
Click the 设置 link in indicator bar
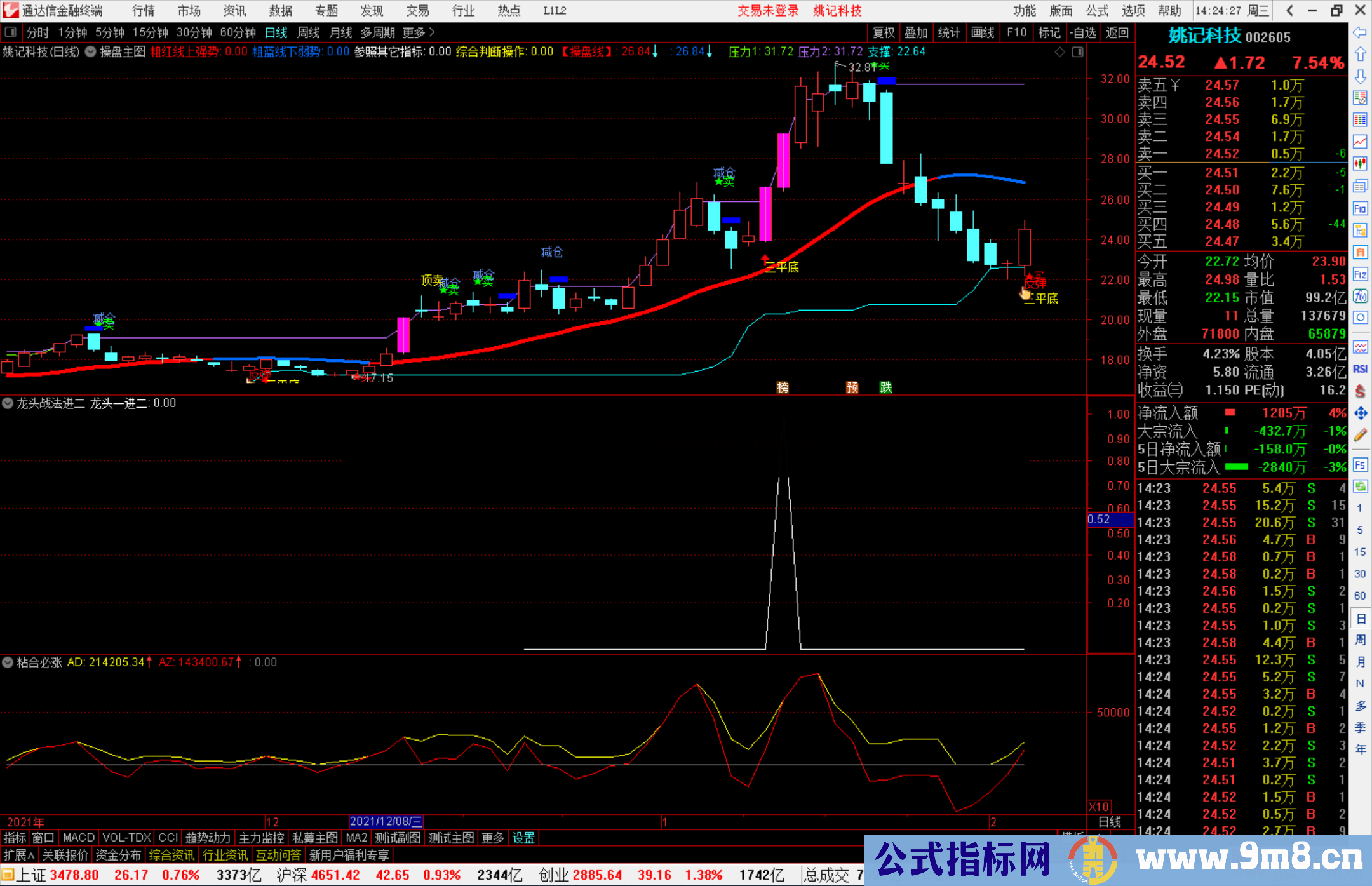[523, 838]
